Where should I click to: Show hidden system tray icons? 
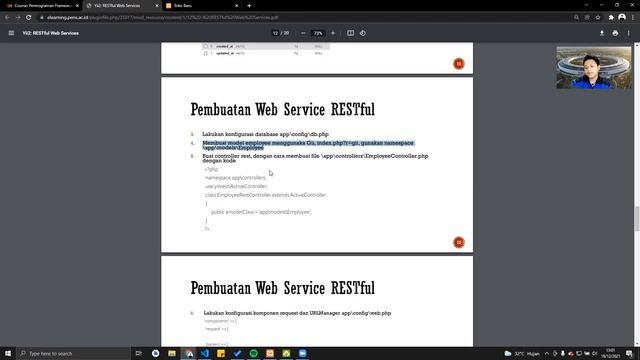point(547,353)
